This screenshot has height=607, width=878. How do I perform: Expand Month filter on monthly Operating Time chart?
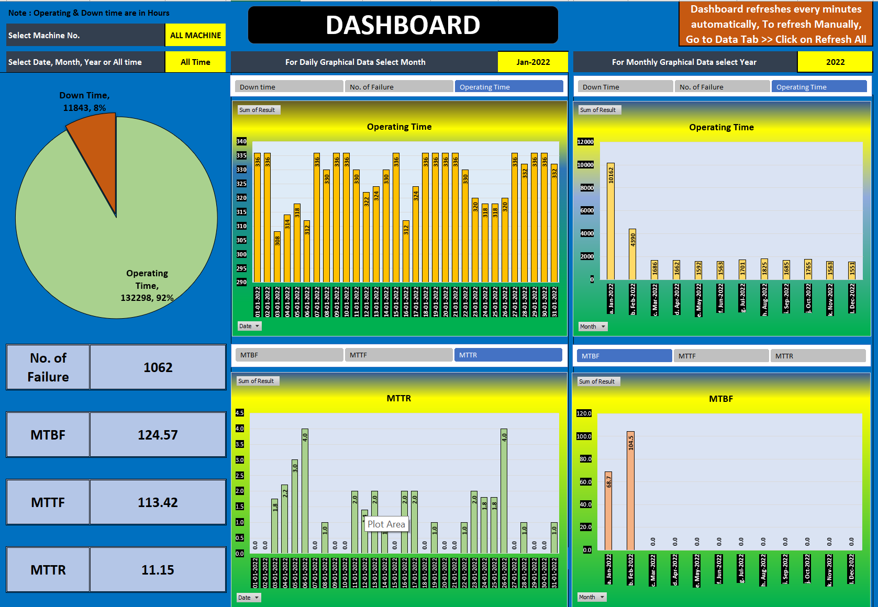(x=593, y=326)
